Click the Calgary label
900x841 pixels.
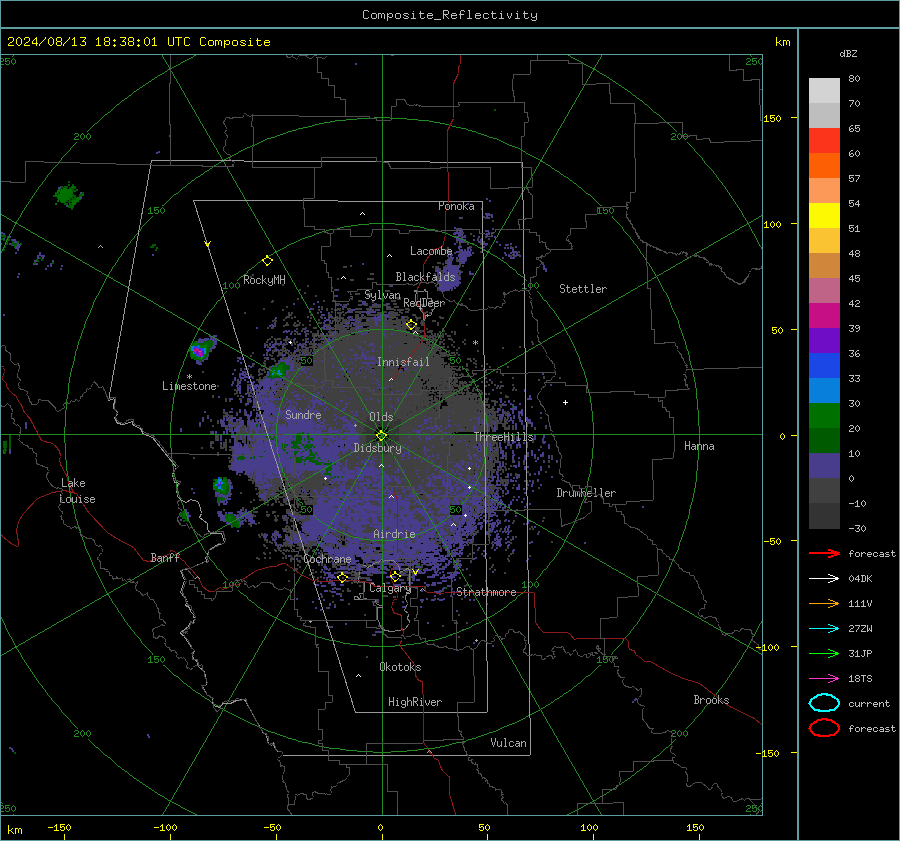pyautogui.click(x=390, y=588)
